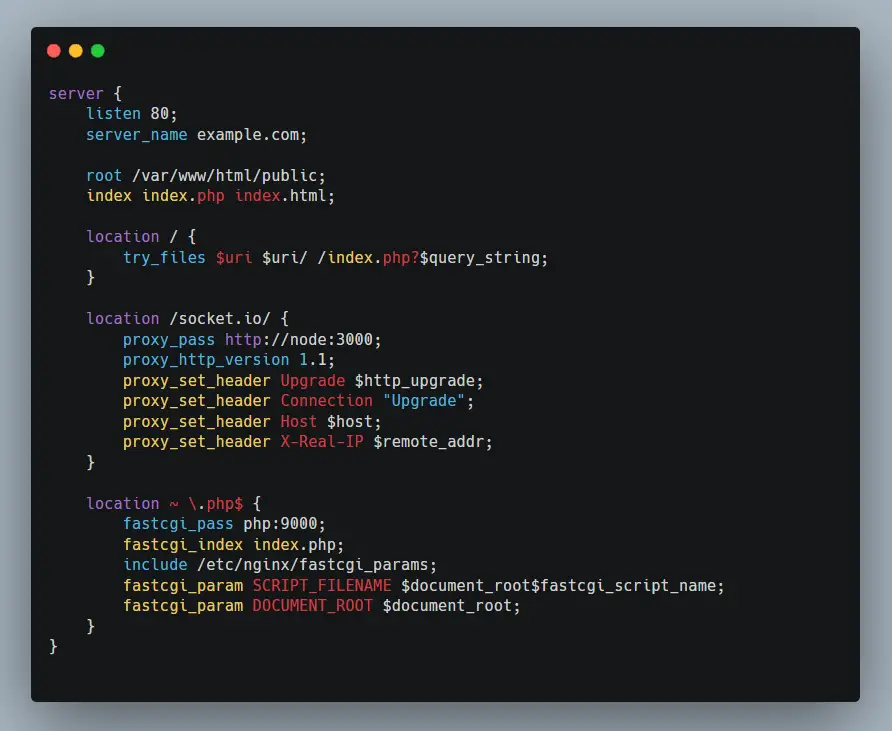Click the '$query_string' variable
Screen dimensions: 892x731
[483, 257]
